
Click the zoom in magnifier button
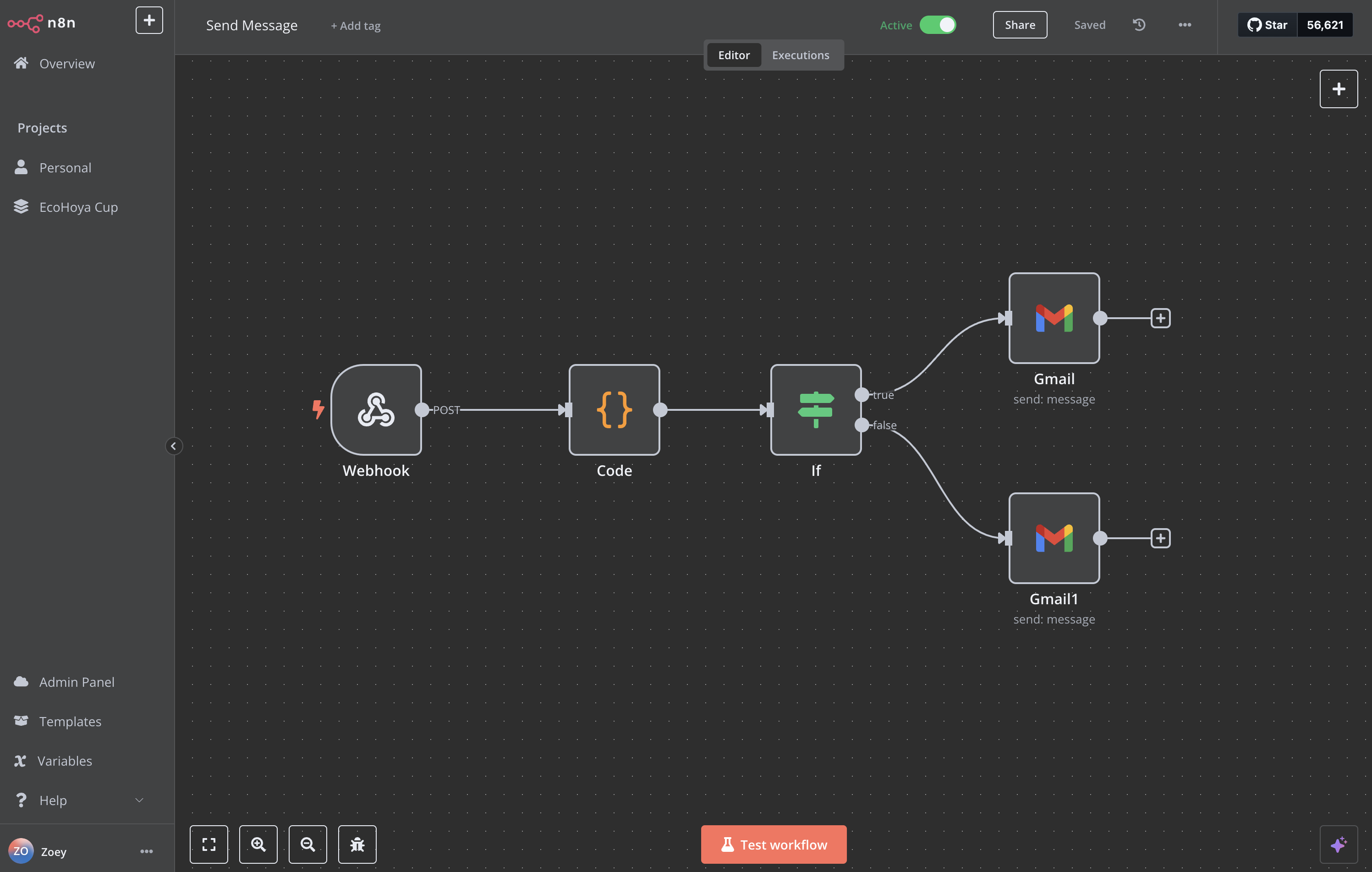[258, 844]
